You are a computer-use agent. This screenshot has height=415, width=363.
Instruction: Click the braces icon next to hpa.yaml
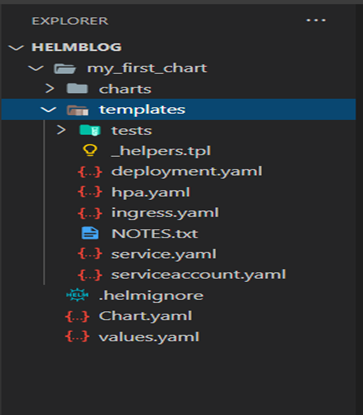click(90, 192)
